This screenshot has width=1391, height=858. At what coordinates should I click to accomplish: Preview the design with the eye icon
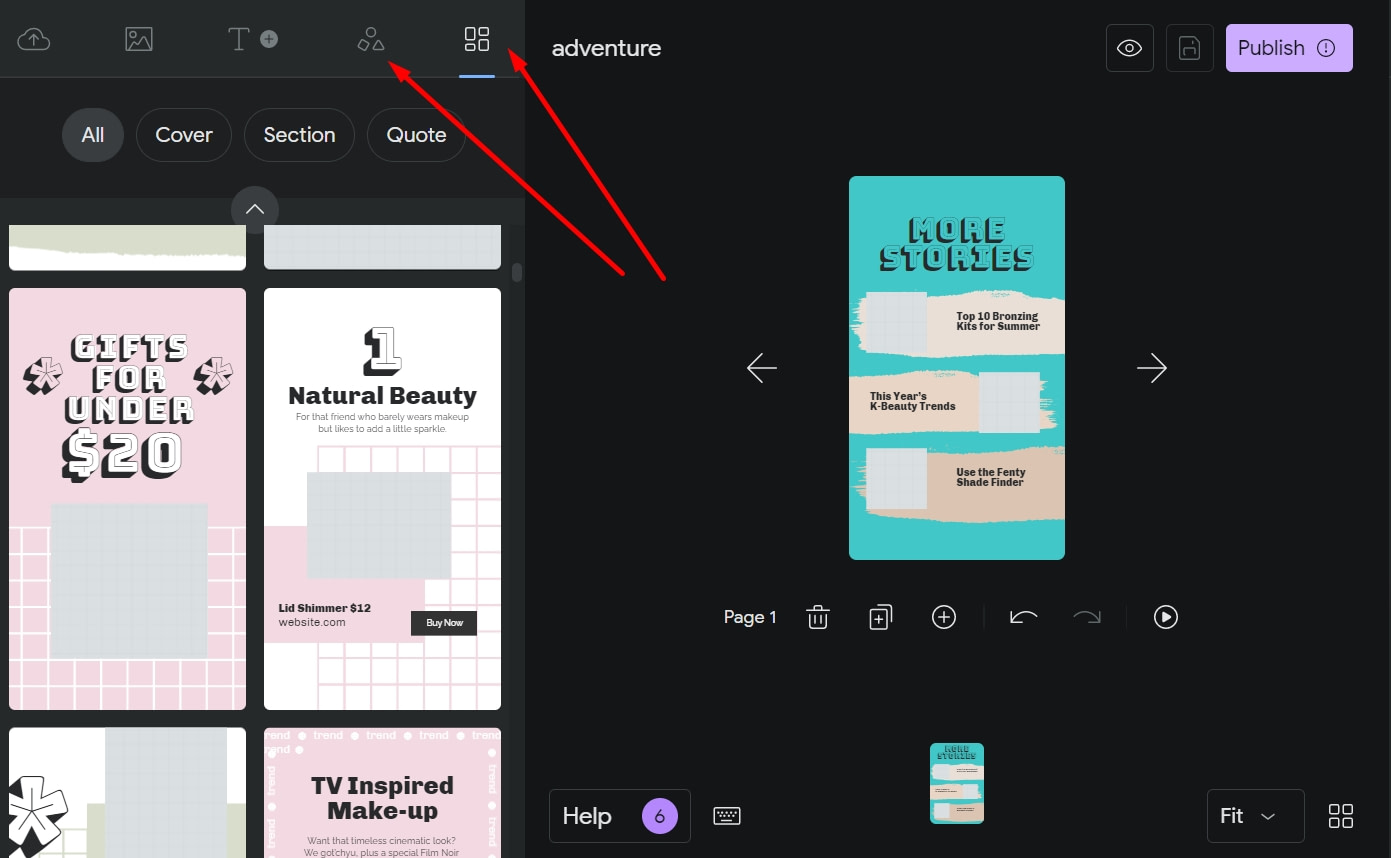[x=1129, y=47]
